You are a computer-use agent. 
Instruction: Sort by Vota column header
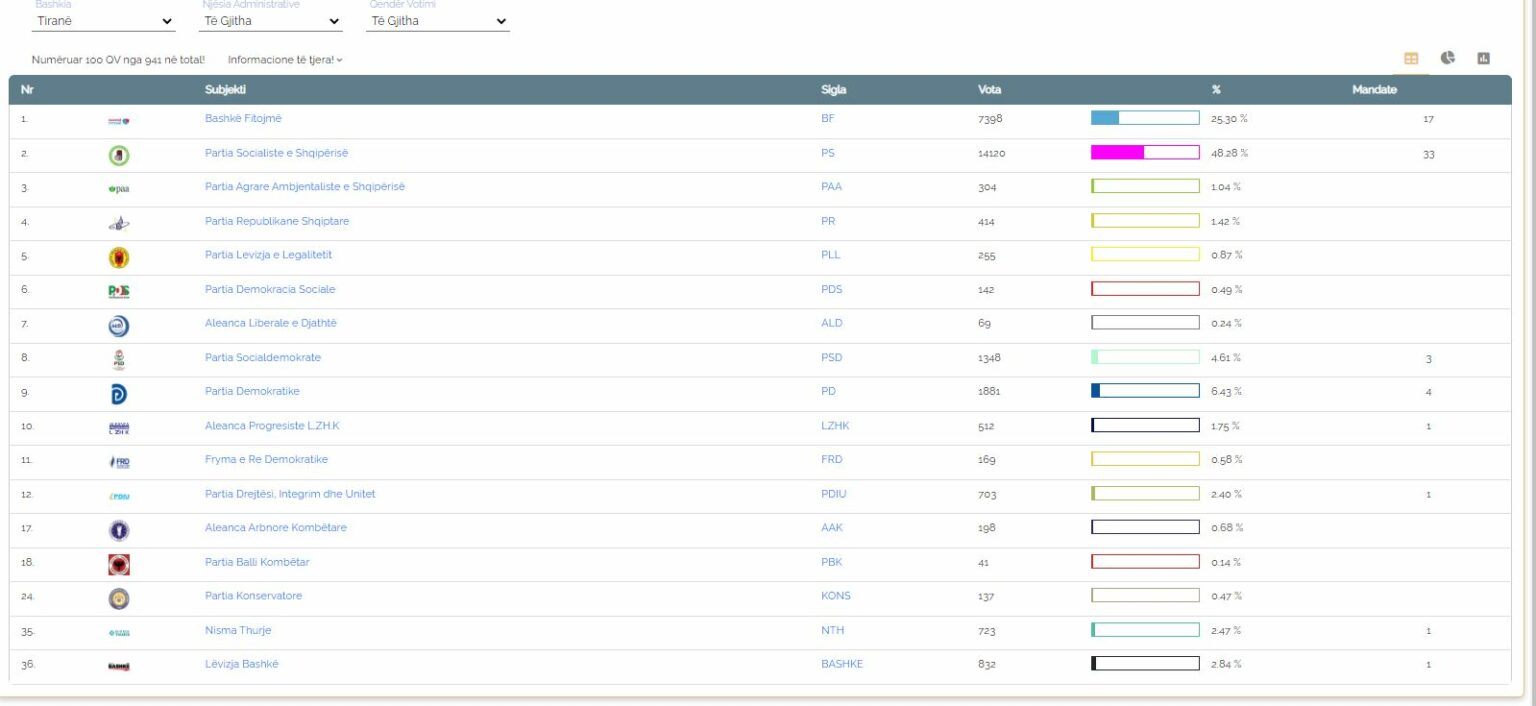pos(989,90)
